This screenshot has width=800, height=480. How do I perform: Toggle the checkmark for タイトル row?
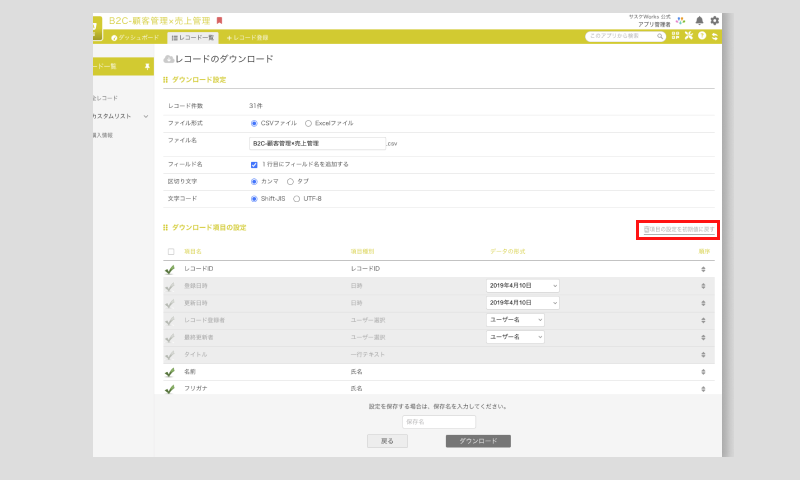point(170,355)
